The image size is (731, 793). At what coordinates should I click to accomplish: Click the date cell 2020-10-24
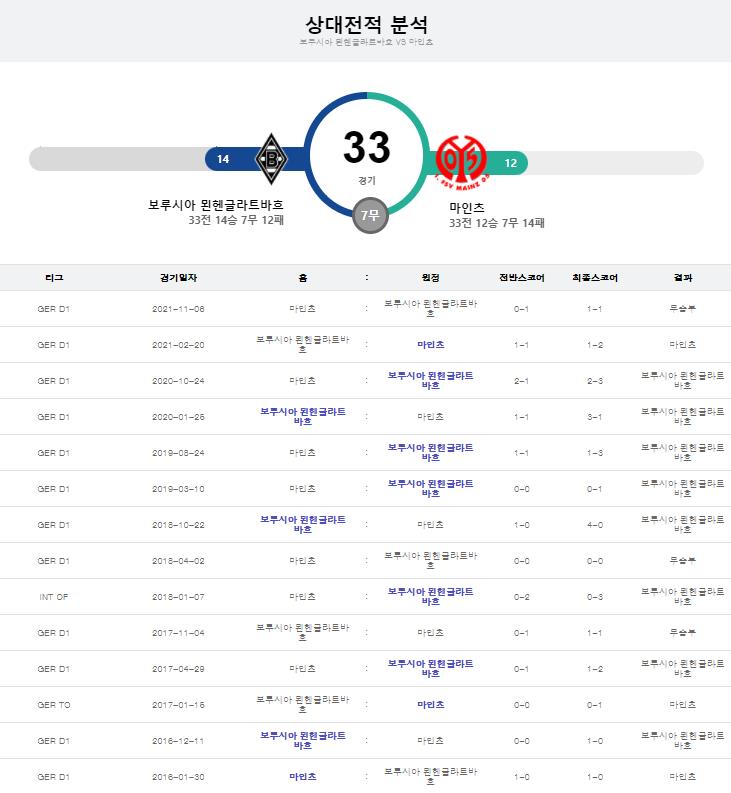[x=178, y=381]
